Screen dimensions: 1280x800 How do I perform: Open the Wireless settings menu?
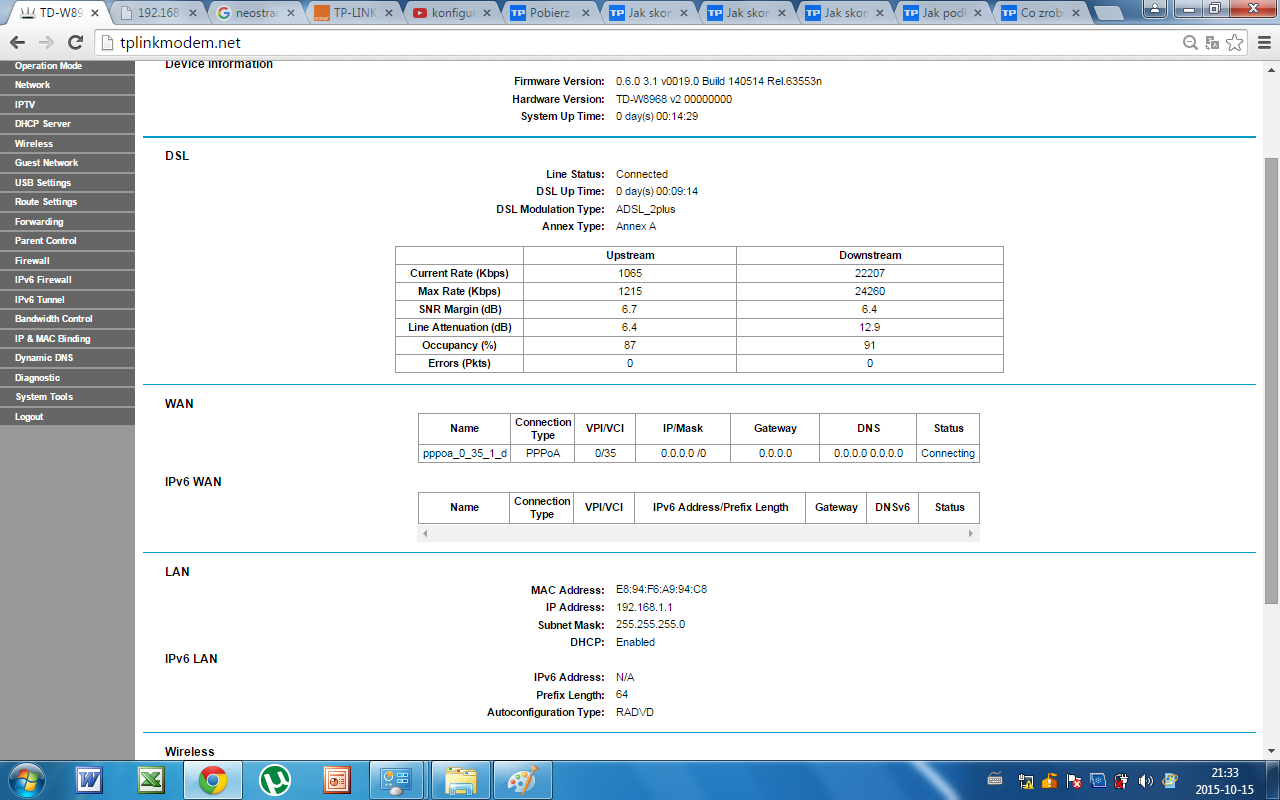[34, 144]
